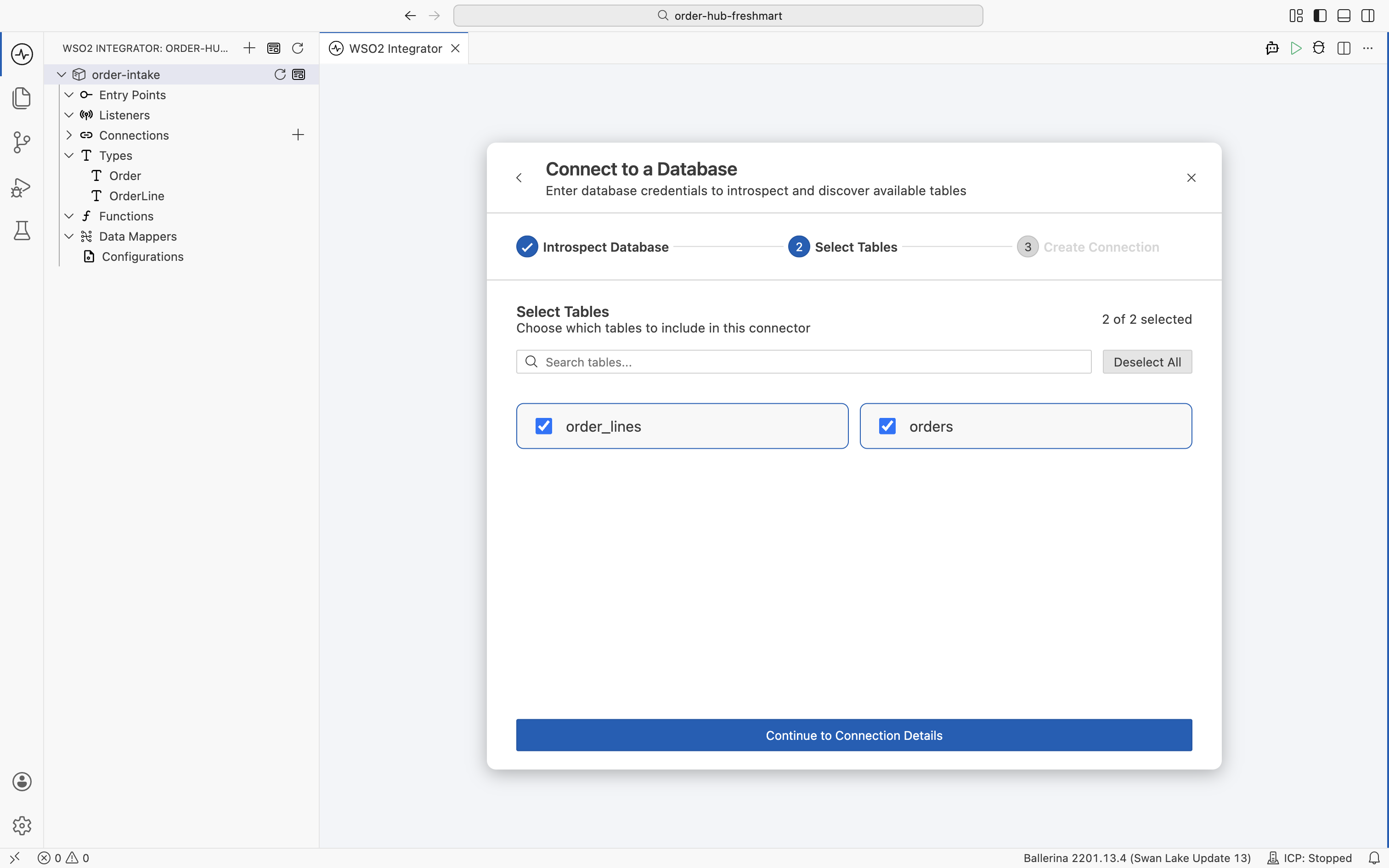Open the OrderLine type

pyautogui.click(x=136, y=196)
